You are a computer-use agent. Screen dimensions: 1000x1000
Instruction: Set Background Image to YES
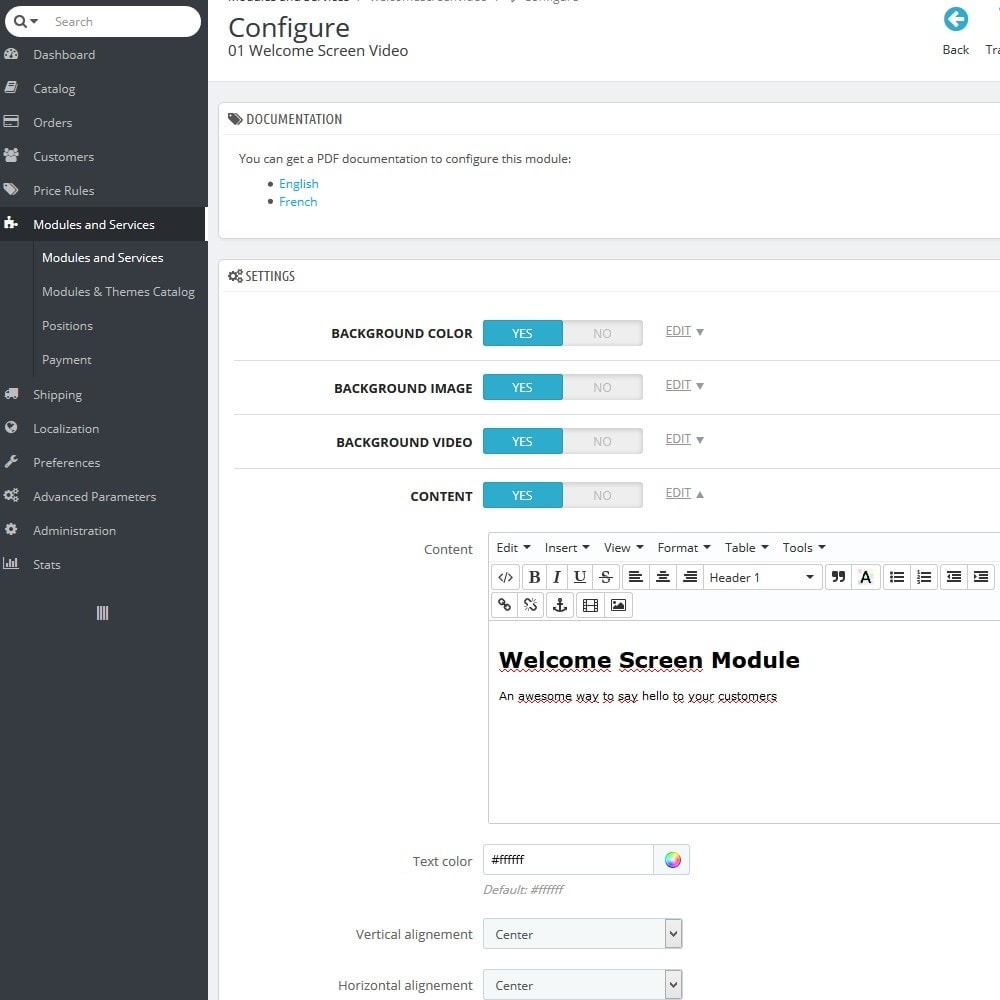point(522,388)
